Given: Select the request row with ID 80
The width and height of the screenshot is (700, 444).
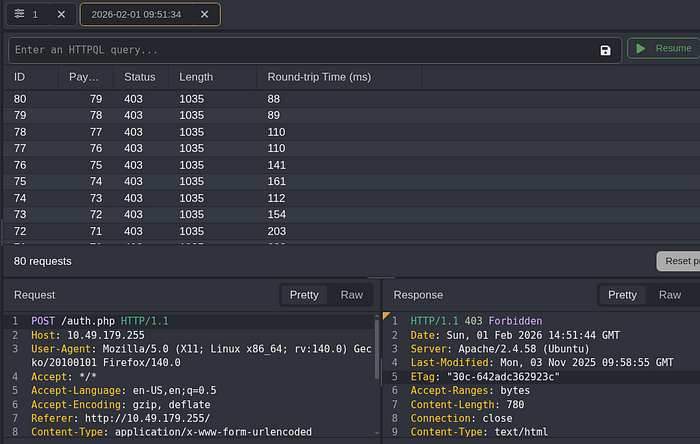Looking at the screenshot, I should click(x=351, y=99).
